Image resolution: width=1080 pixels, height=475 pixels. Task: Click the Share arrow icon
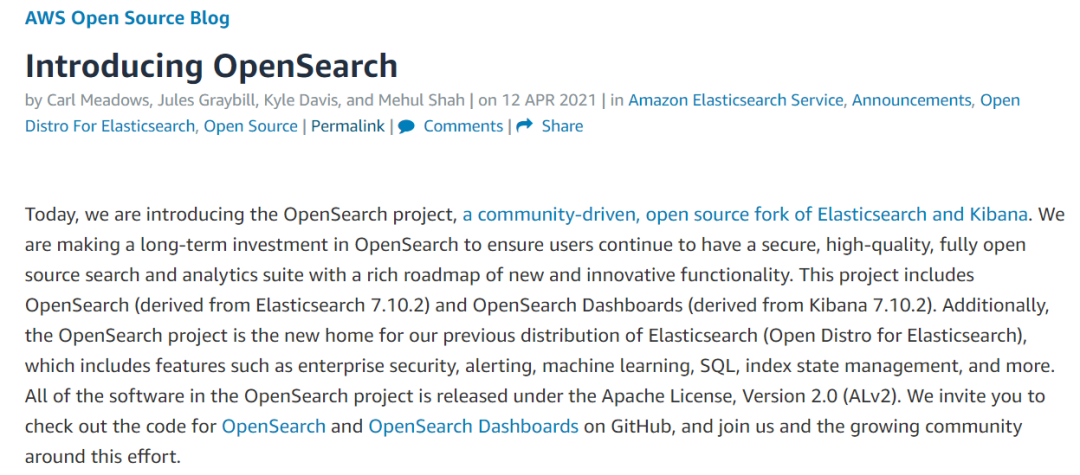click(x=524, y=126)
